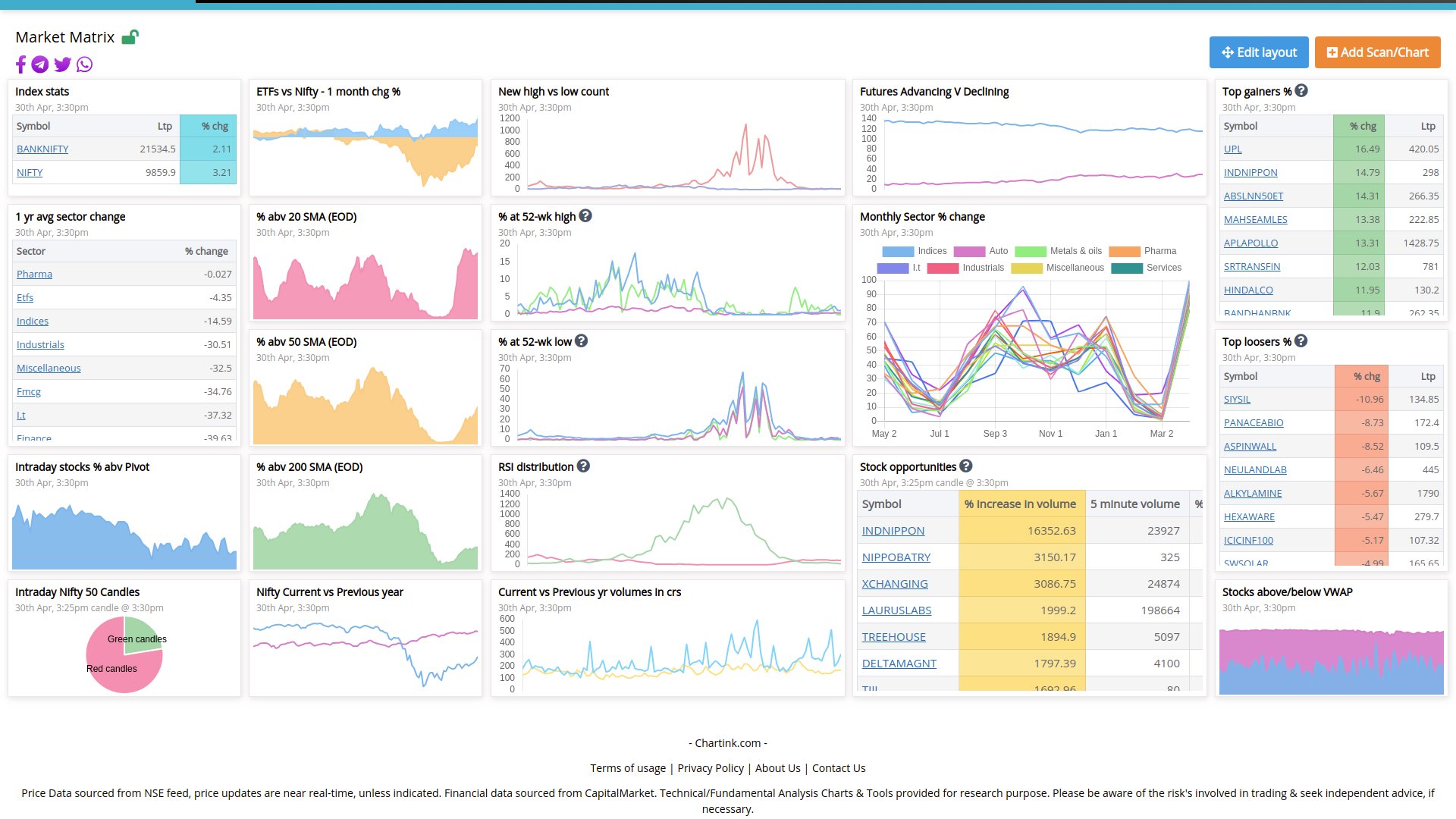Click the Twitter share icon

pyautogui.click(x=62, y=64)
